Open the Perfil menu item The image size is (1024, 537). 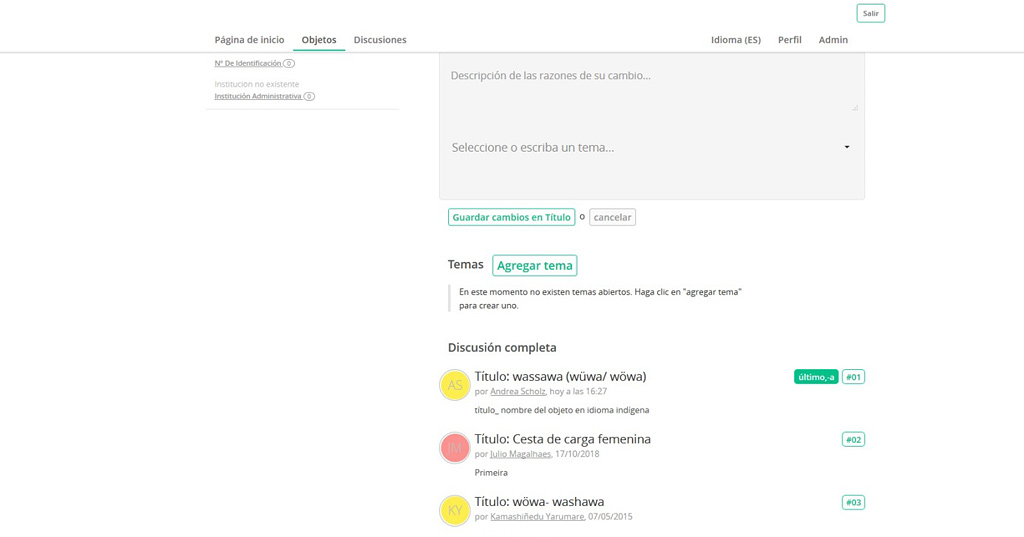click(x=790, y=40)
